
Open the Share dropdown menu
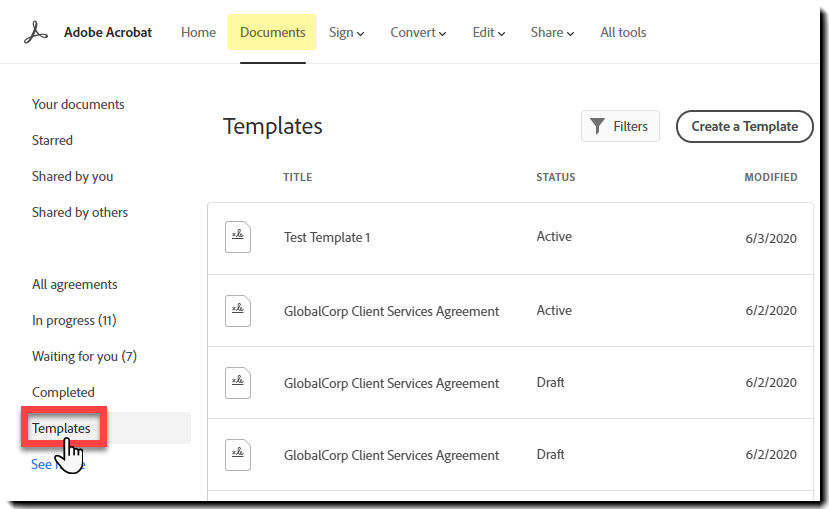tap(552, 32)
